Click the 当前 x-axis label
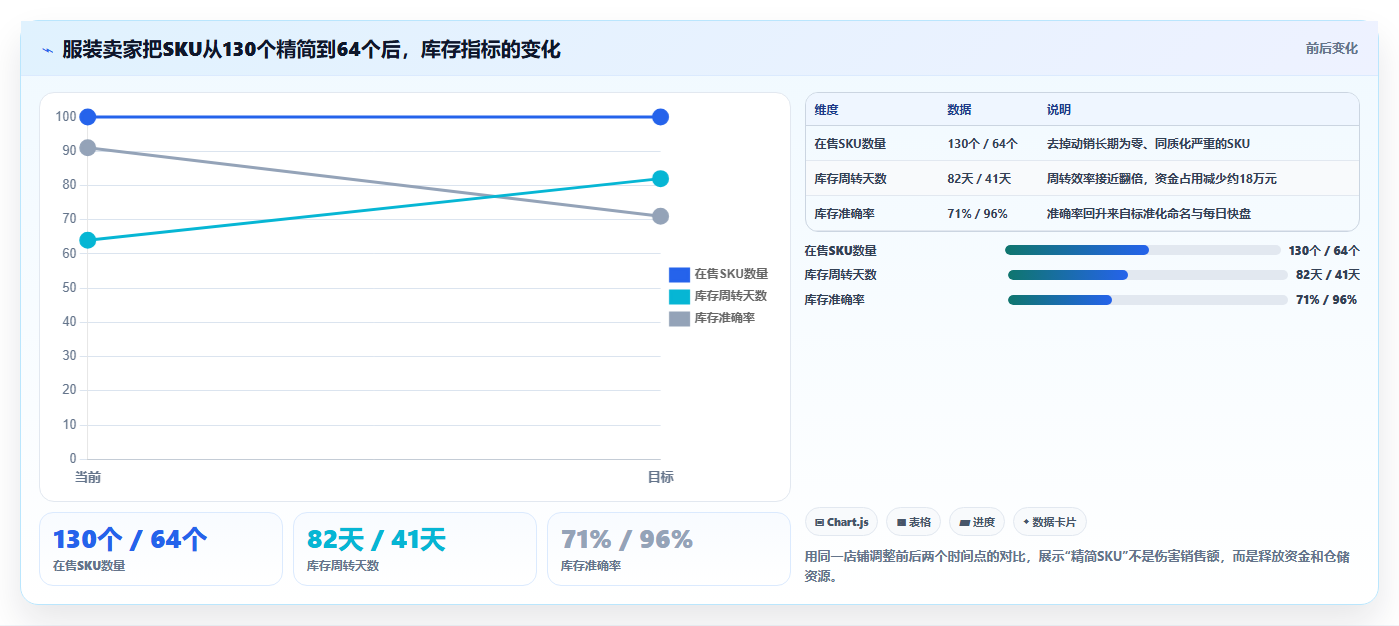 [88, 477]
